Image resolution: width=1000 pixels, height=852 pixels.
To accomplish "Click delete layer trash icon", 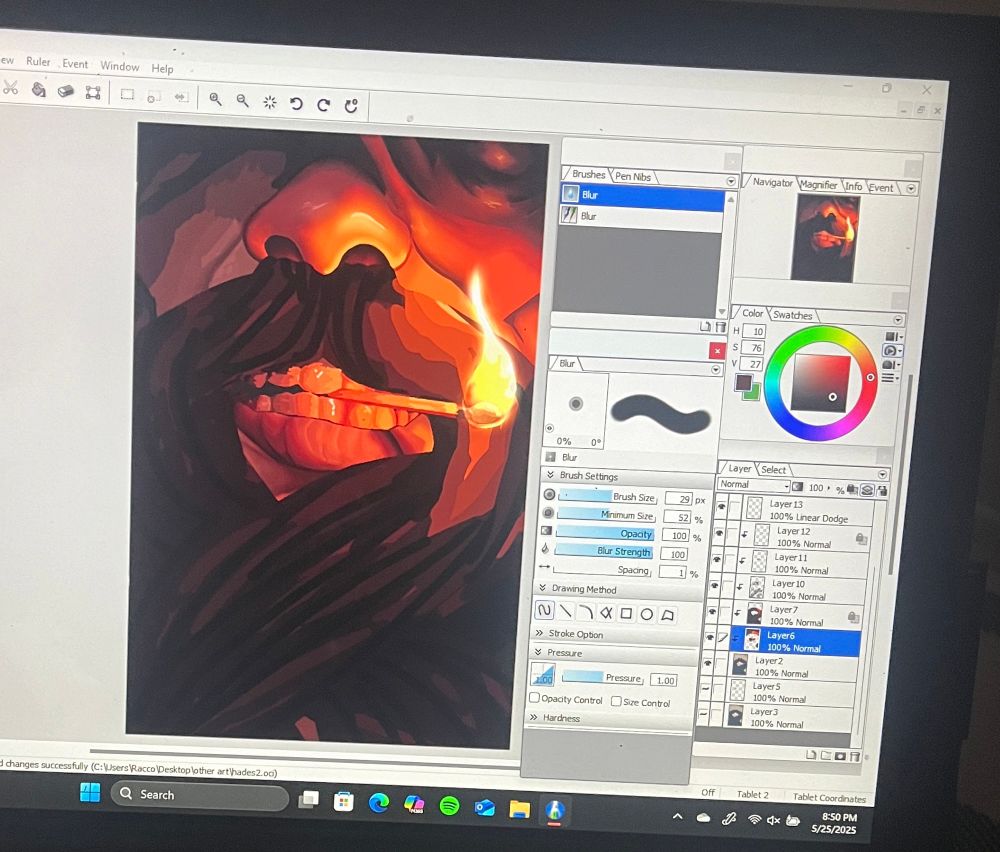I will pyautogui.click(x=855, y=757).
